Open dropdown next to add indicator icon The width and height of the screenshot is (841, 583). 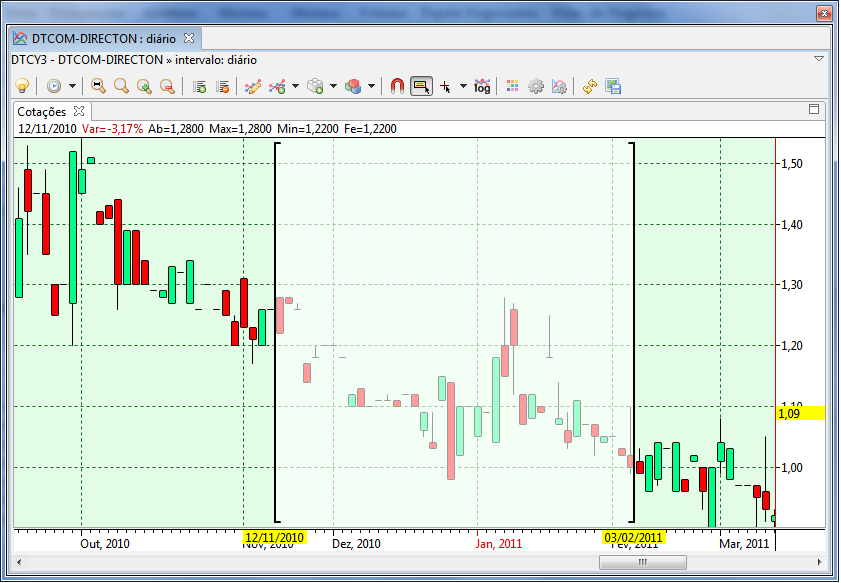coord(295,86)
